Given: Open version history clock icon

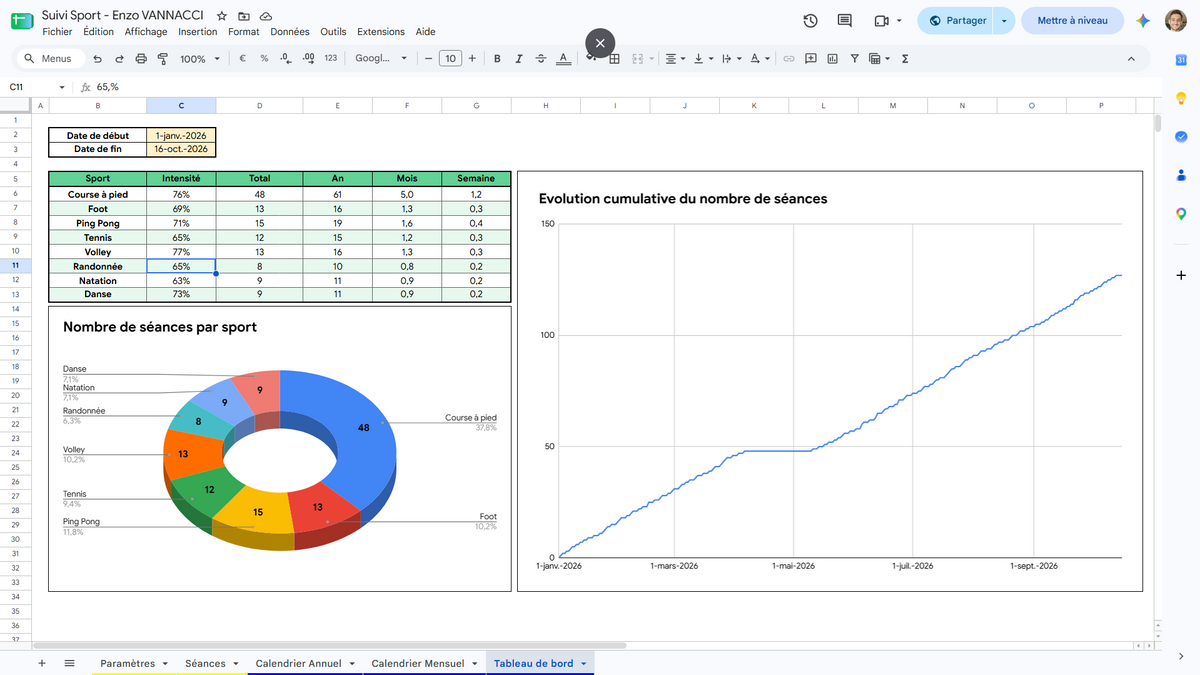Looking at the screenshot, I should (x=811, y=21).
